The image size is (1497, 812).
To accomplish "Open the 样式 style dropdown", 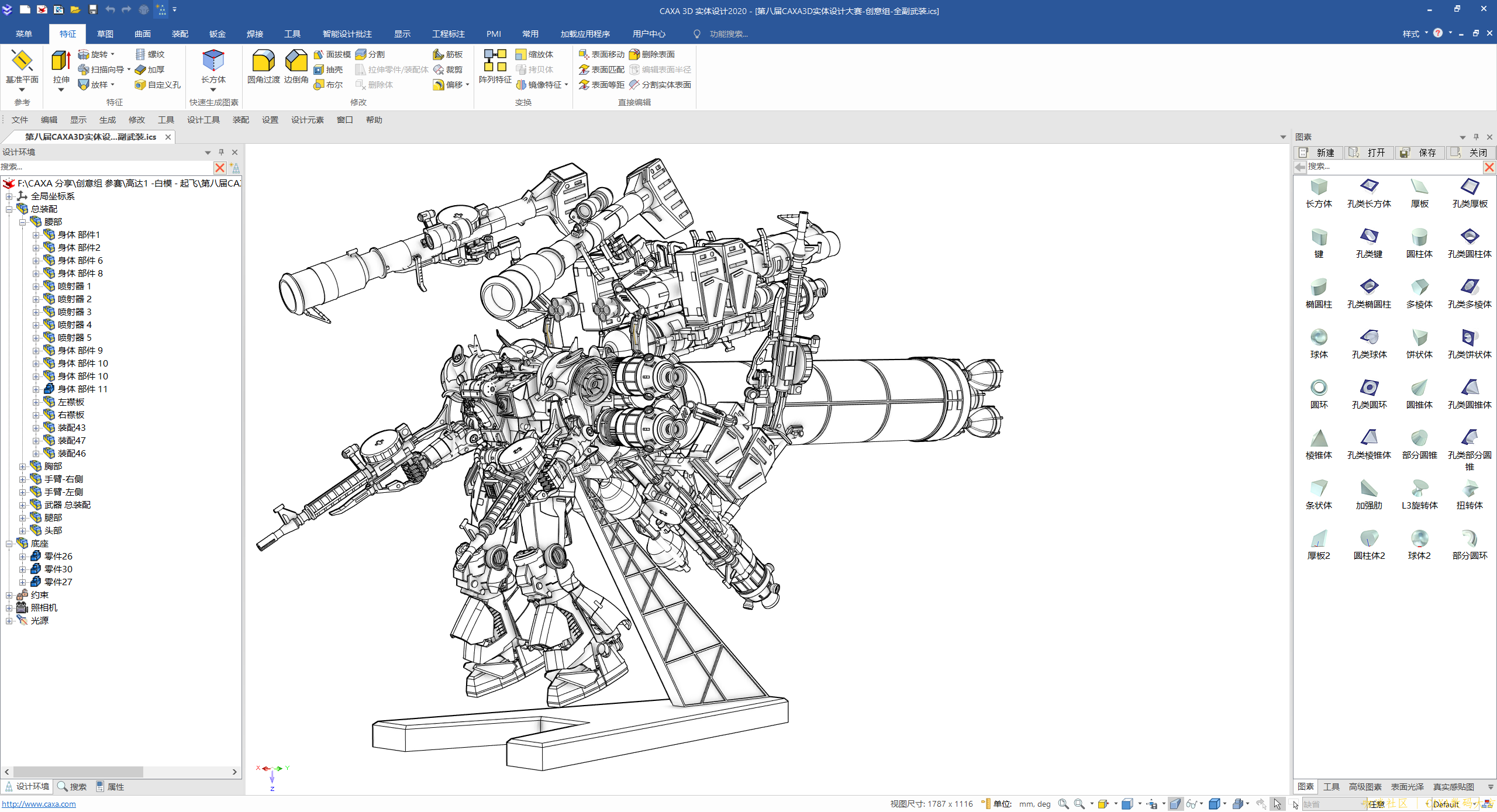I will click(x=1415, y=34).
